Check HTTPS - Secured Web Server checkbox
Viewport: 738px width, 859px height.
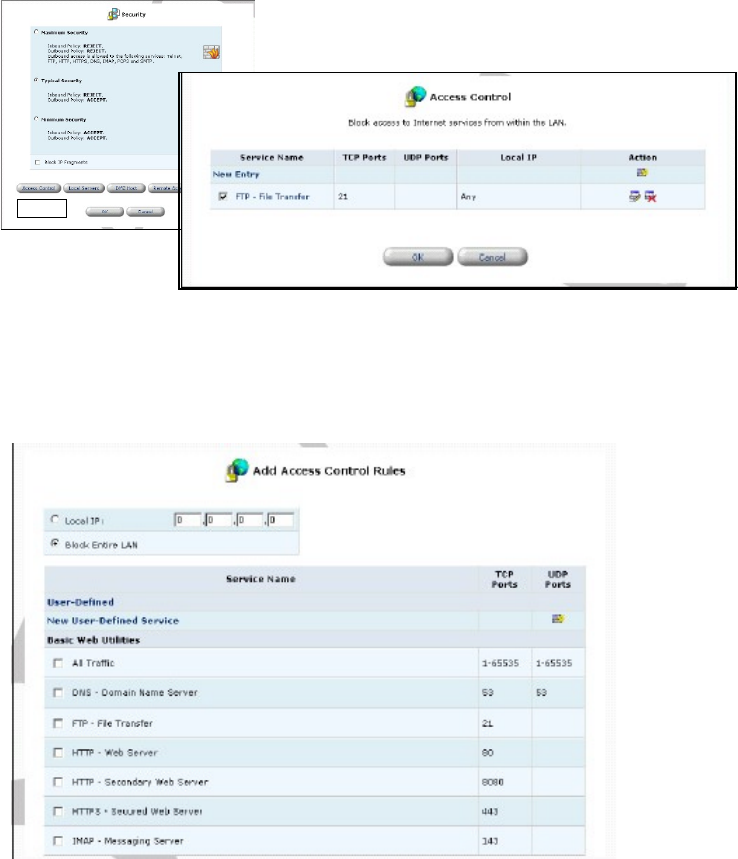point(58,811)
